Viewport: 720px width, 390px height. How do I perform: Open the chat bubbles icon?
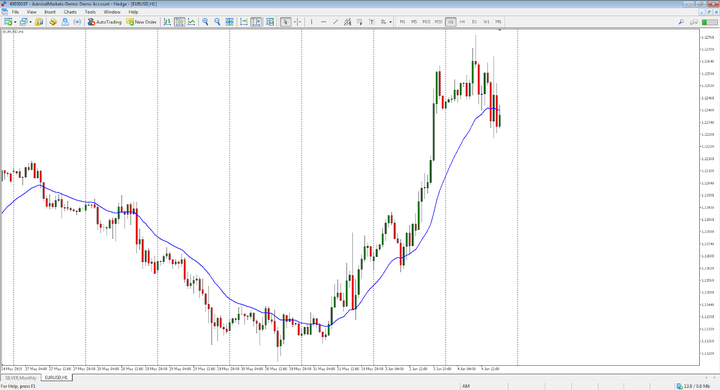(694, 22)
